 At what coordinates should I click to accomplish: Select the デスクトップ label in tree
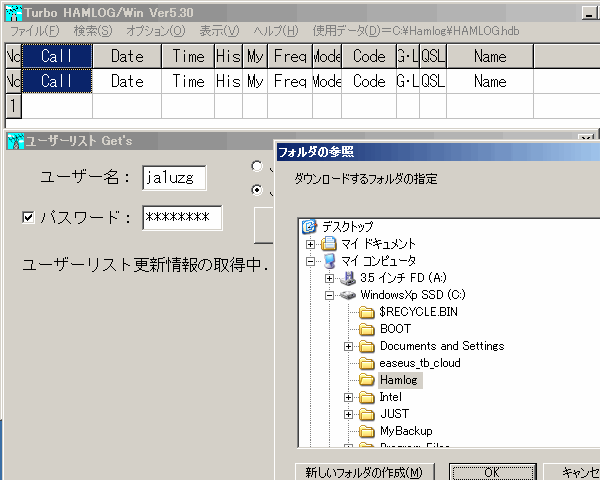point(347,227)
